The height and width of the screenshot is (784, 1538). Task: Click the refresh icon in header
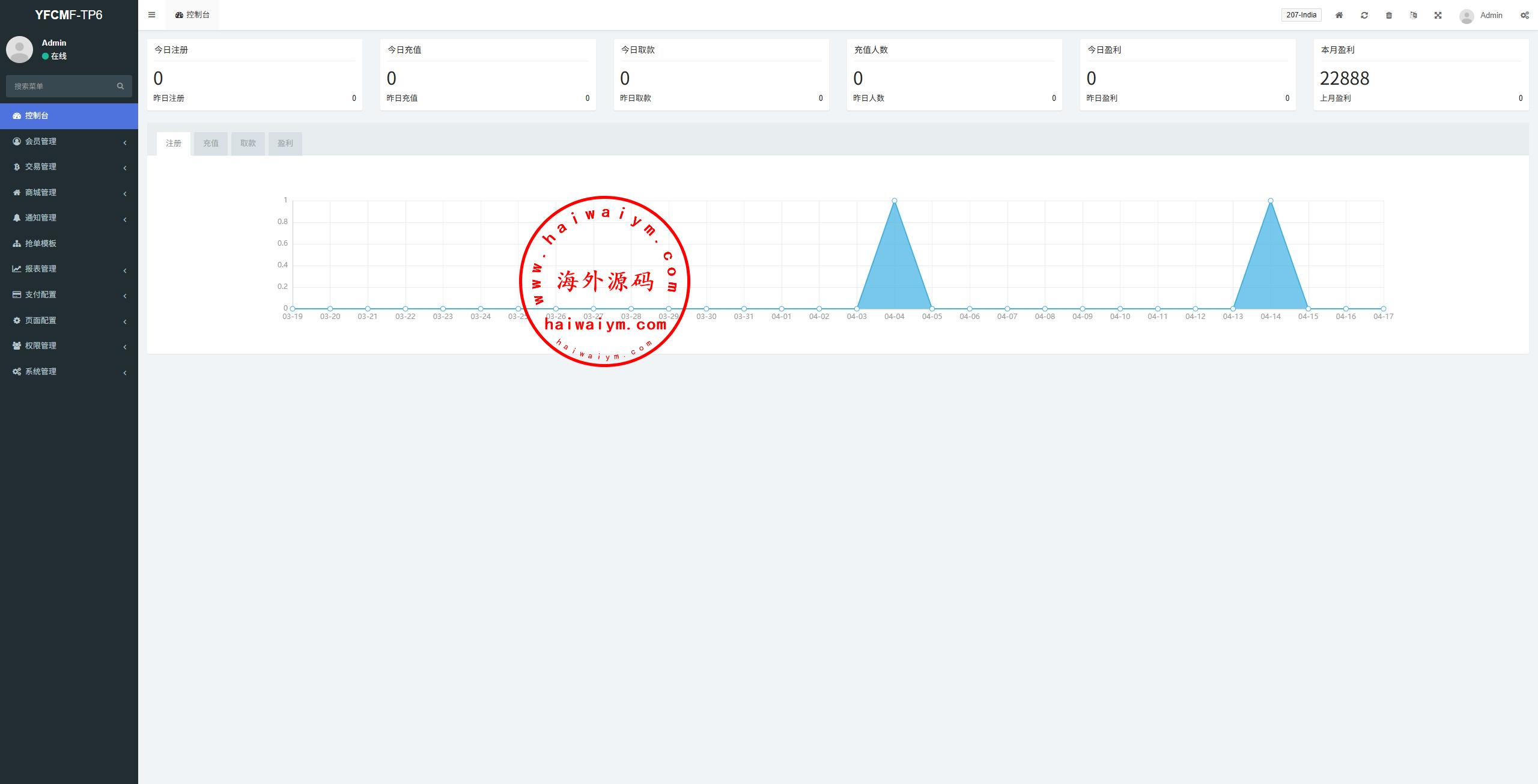point(1364,16)
